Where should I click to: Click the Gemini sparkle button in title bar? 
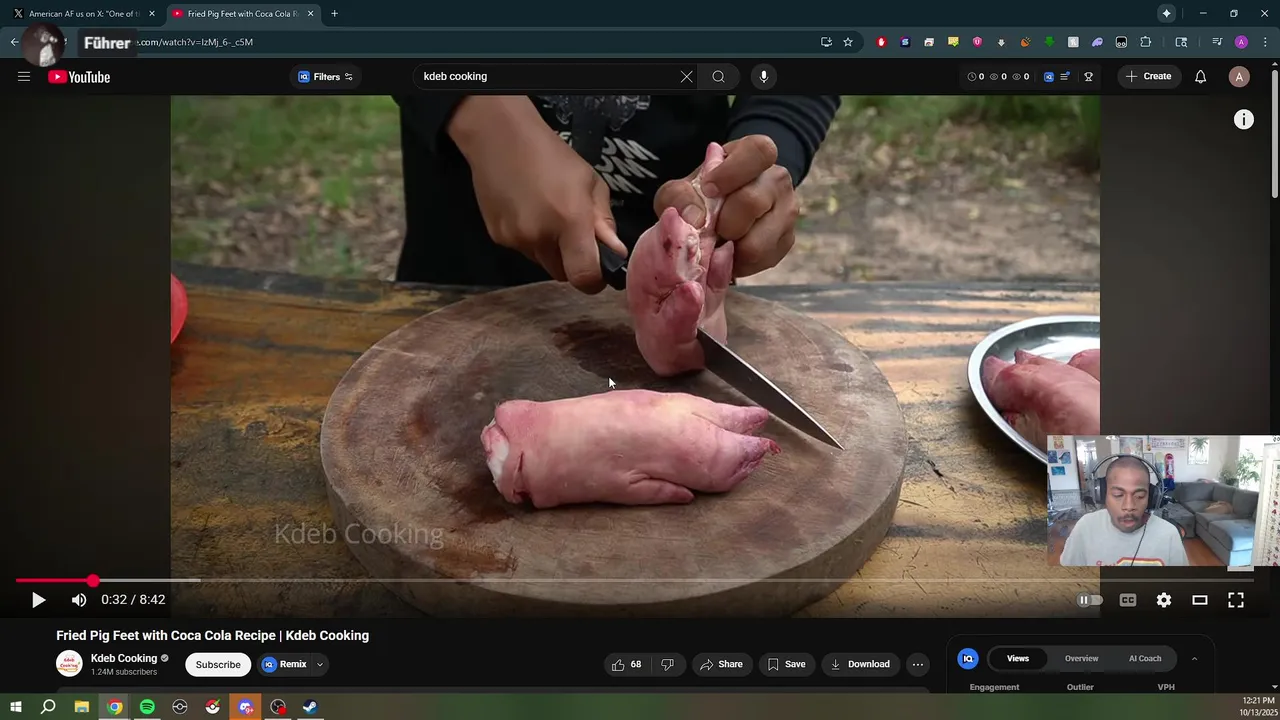[1166, 14]
